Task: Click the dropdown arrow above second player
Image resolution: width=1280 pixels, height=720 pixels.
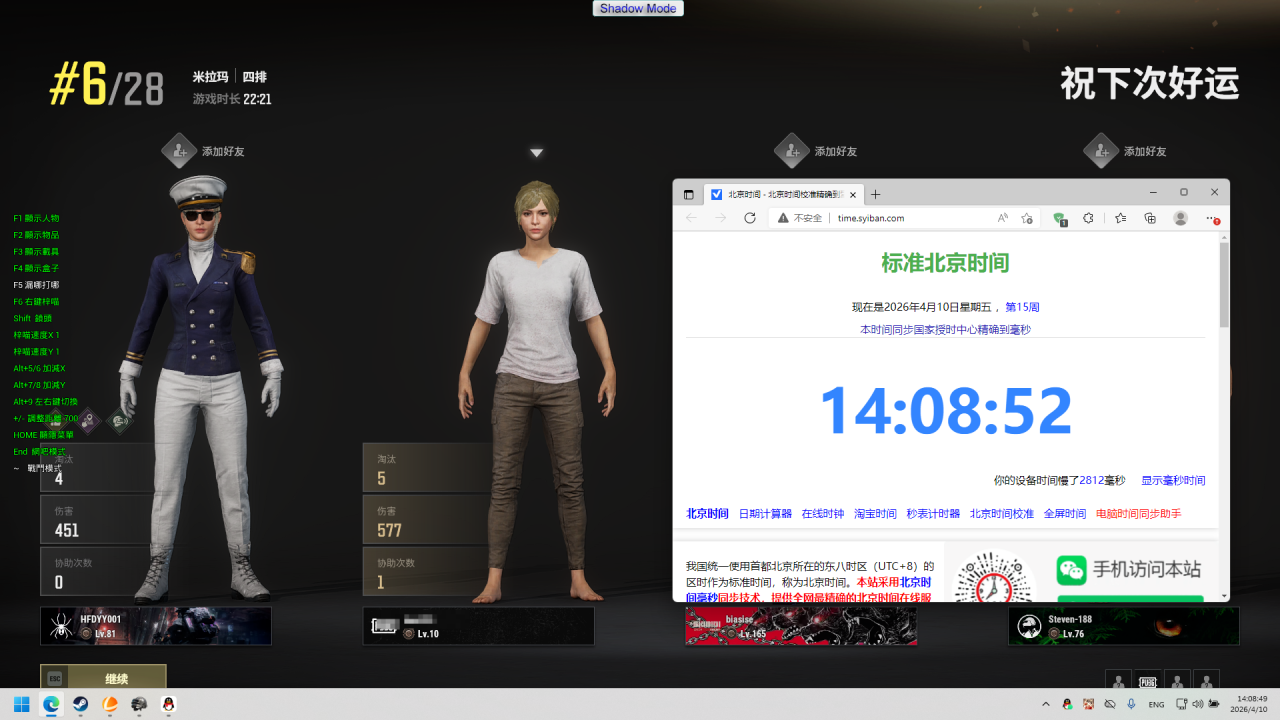Action: [536, 153]
